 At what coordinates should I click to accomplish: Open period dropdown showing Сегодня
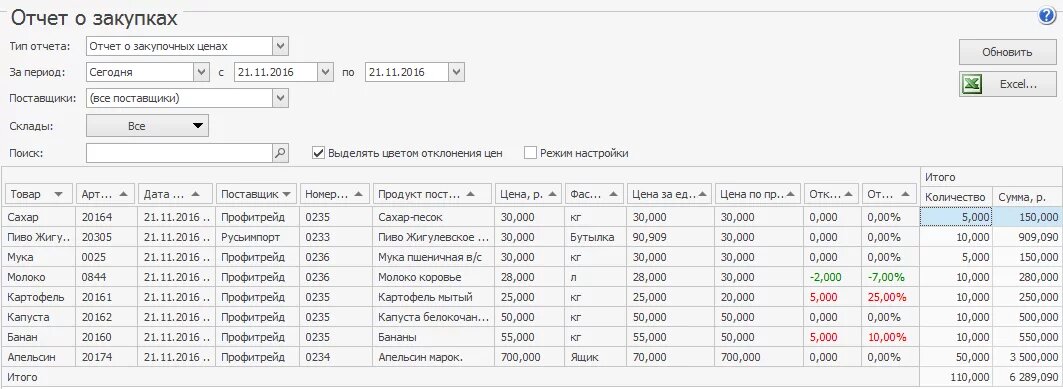pyautogui.click(x=201, y=72)
